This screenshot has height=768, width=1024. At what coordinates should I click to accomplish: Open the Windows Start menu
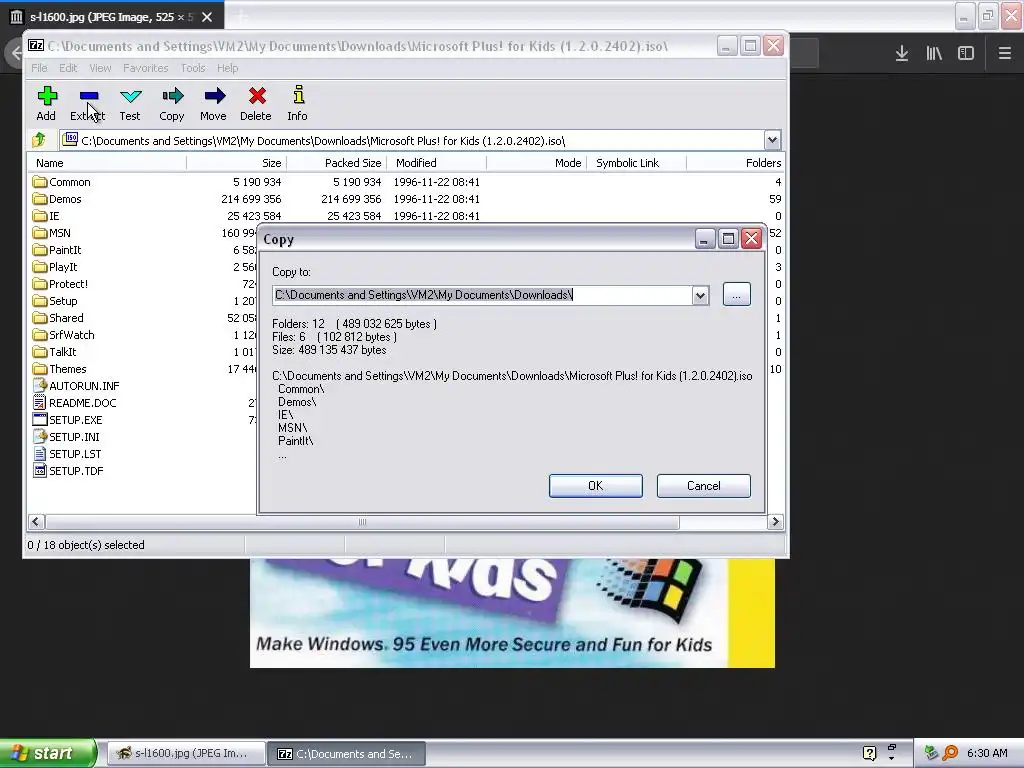pyautogui.click(x=48, y=753)
